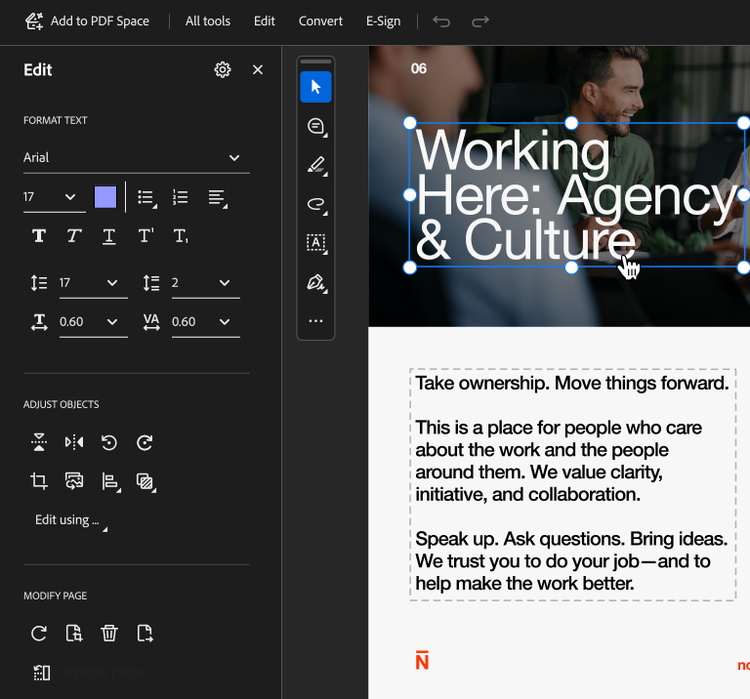Click the paragraph spacing icon
The width and height of the screenshot is (750, 699).
click(x=151, y=283)
